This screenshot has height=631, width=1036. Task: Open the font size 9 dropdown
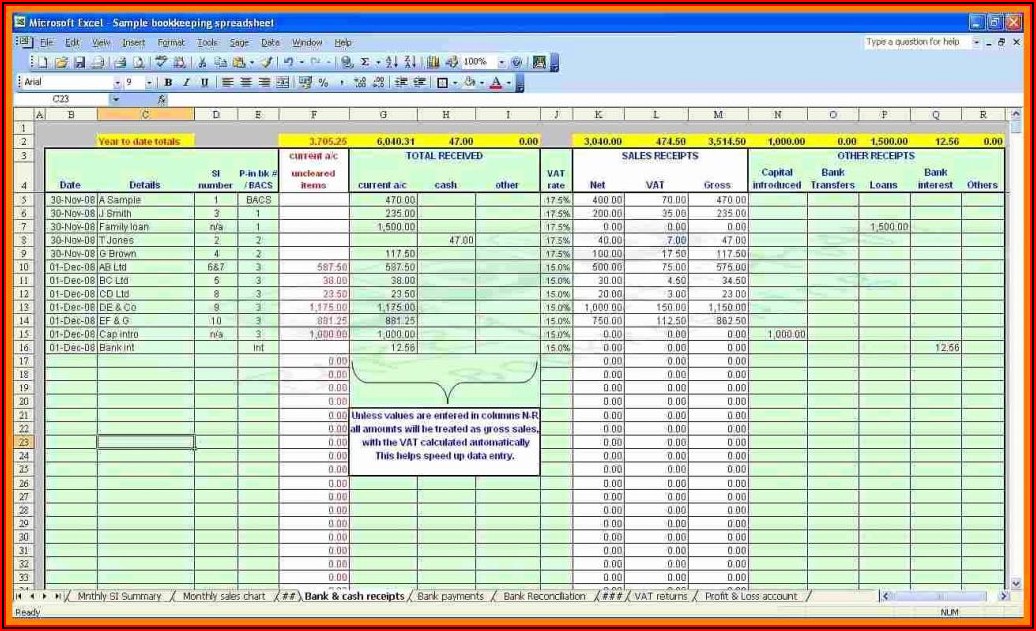click(149, 83)
